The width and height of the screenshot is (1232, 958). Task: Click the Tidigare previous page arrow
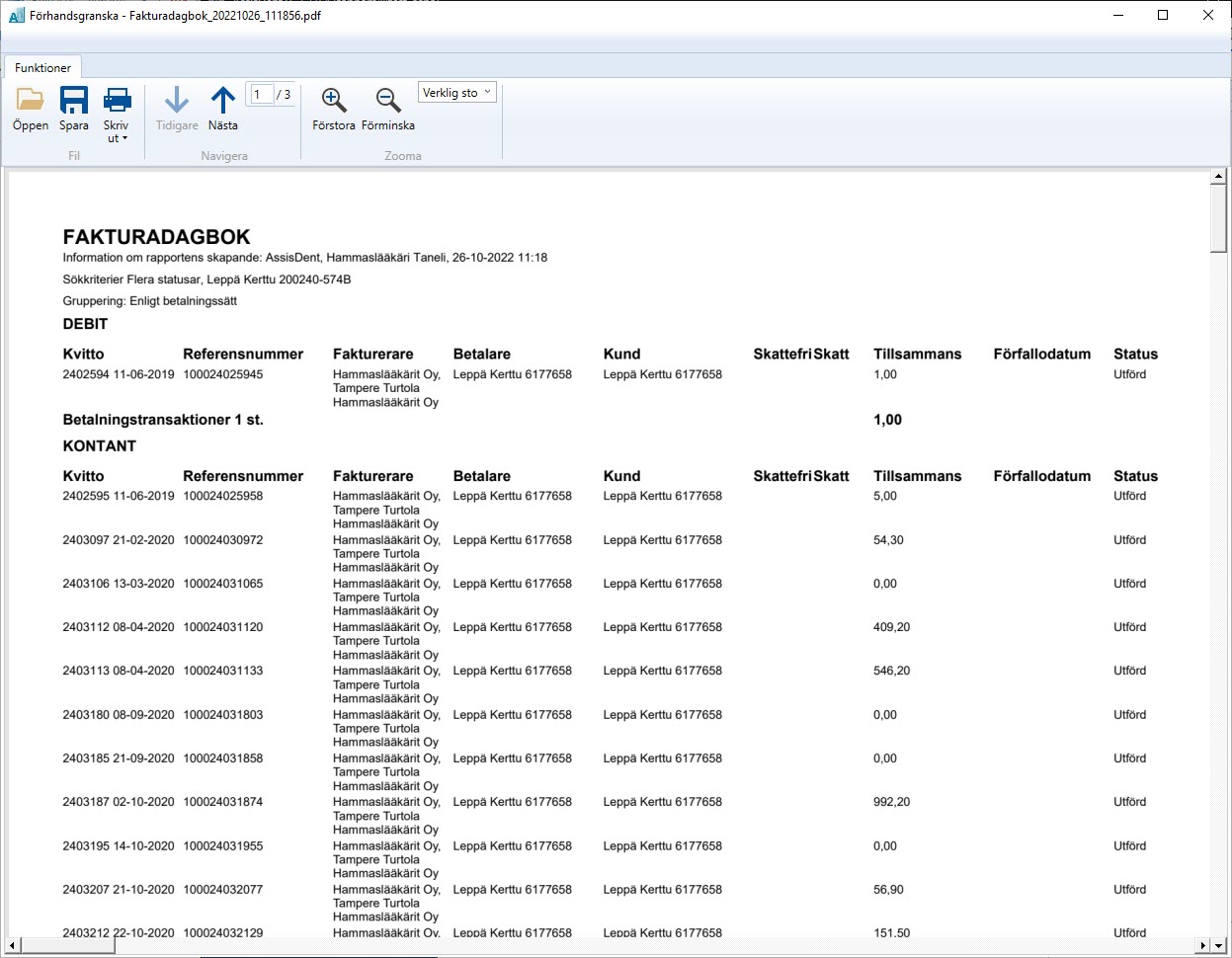click(x=177, y=109)
